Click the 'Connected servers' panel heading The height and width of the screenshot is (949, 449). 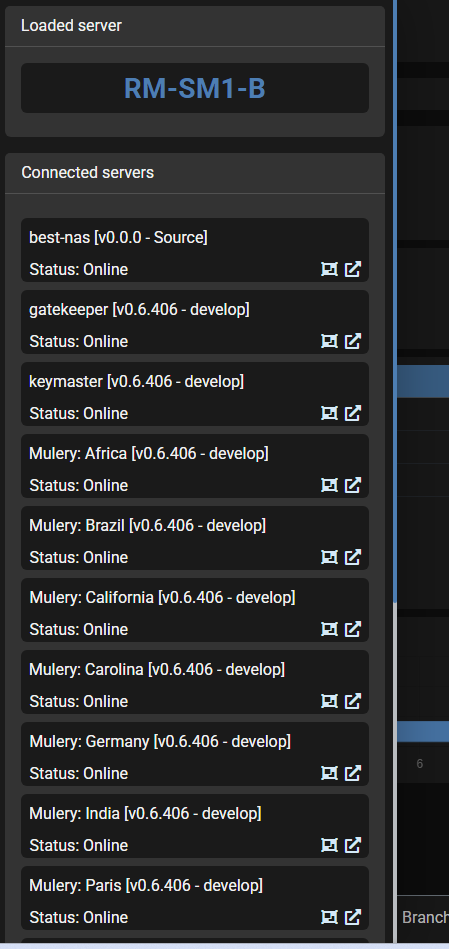(x=88, y=173)
